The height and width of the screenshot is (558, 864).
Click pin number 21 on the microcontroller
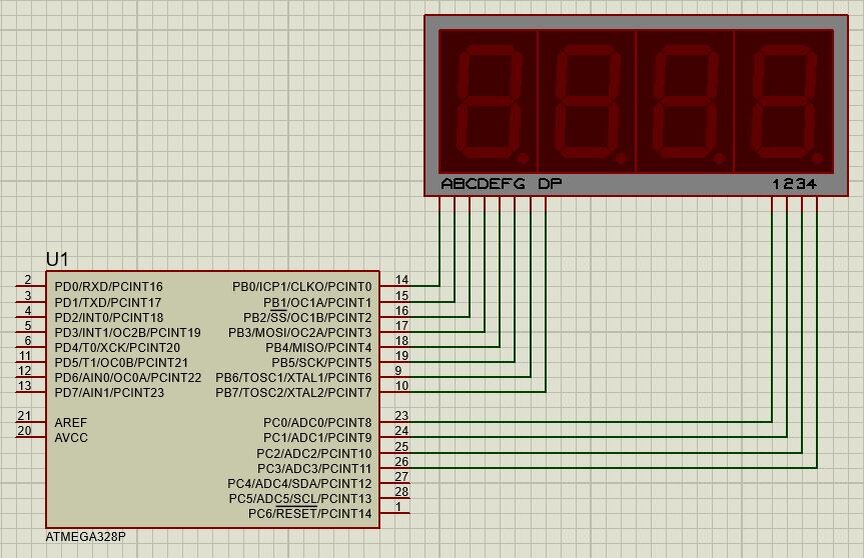(x=24, y=415)
